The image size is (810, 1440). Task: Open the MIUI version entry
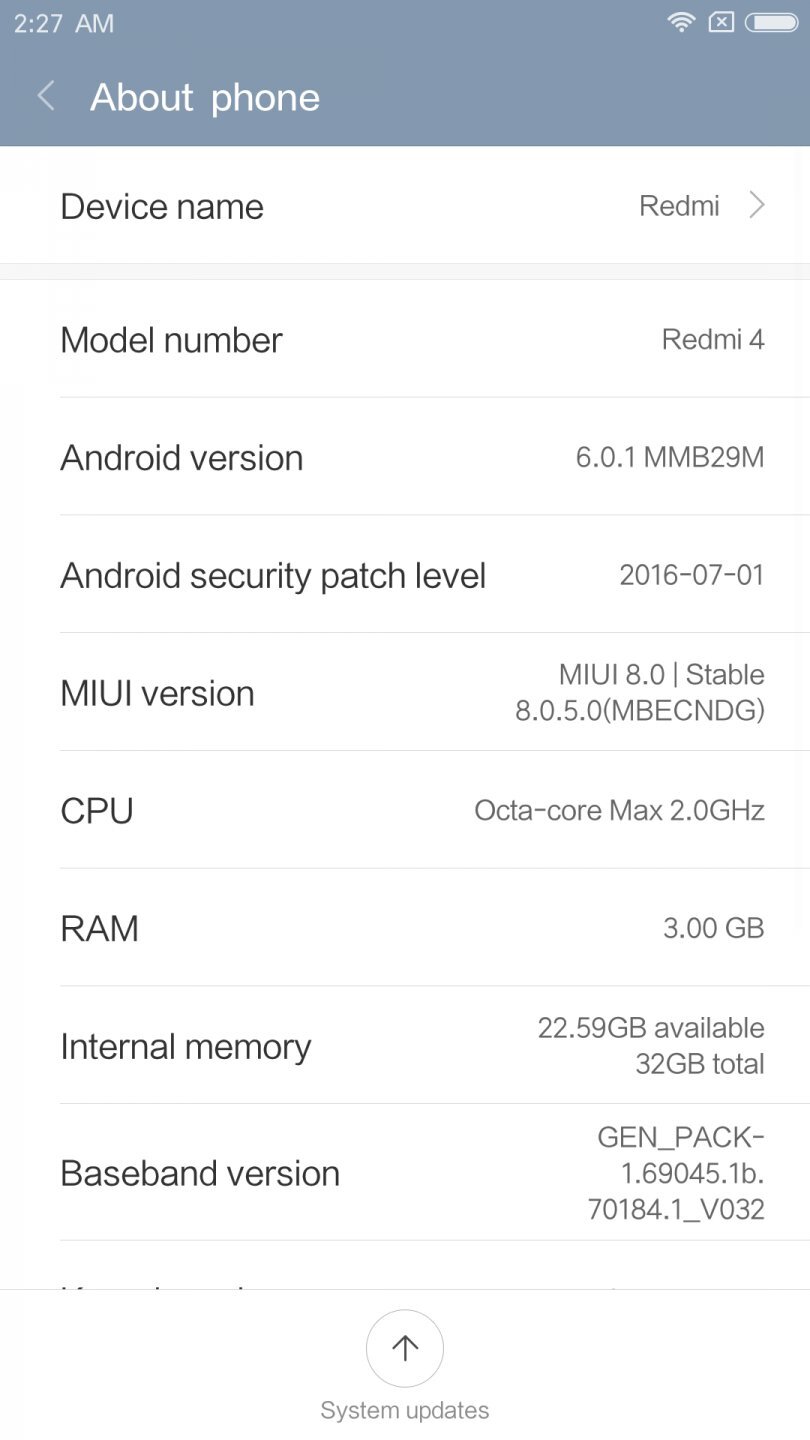pos(405,692)
